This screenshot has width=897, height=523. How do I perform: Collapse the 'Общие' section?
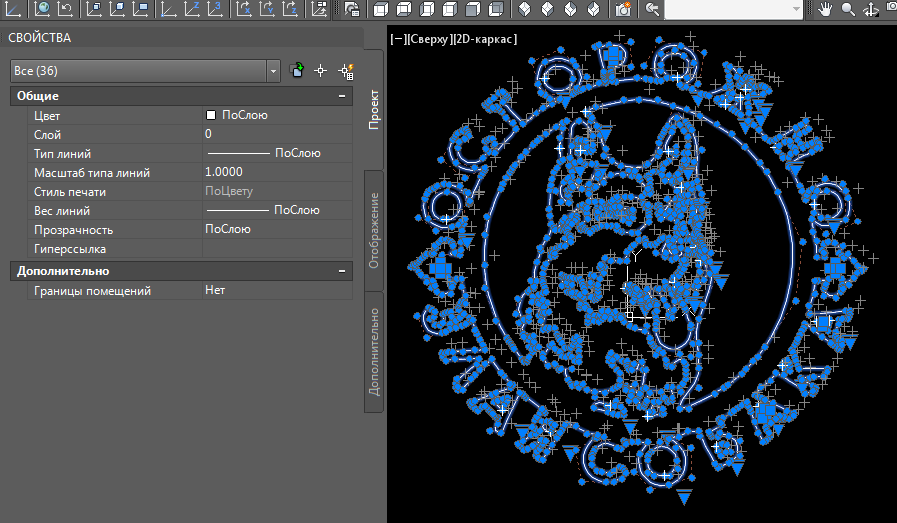coord(342,96)
